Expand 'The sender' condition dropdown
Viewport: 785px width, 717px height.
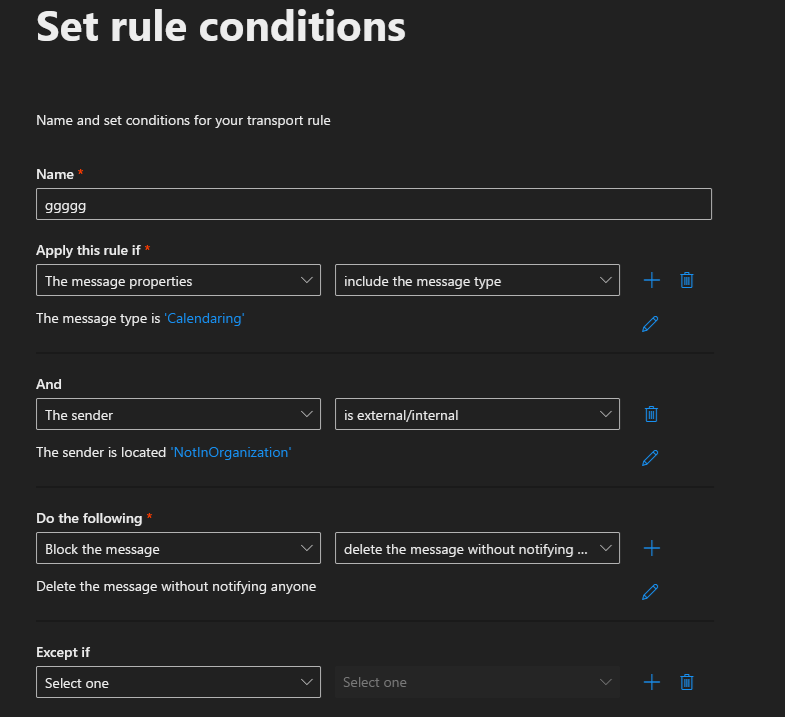pyautogui.click(x=178, y=415)
